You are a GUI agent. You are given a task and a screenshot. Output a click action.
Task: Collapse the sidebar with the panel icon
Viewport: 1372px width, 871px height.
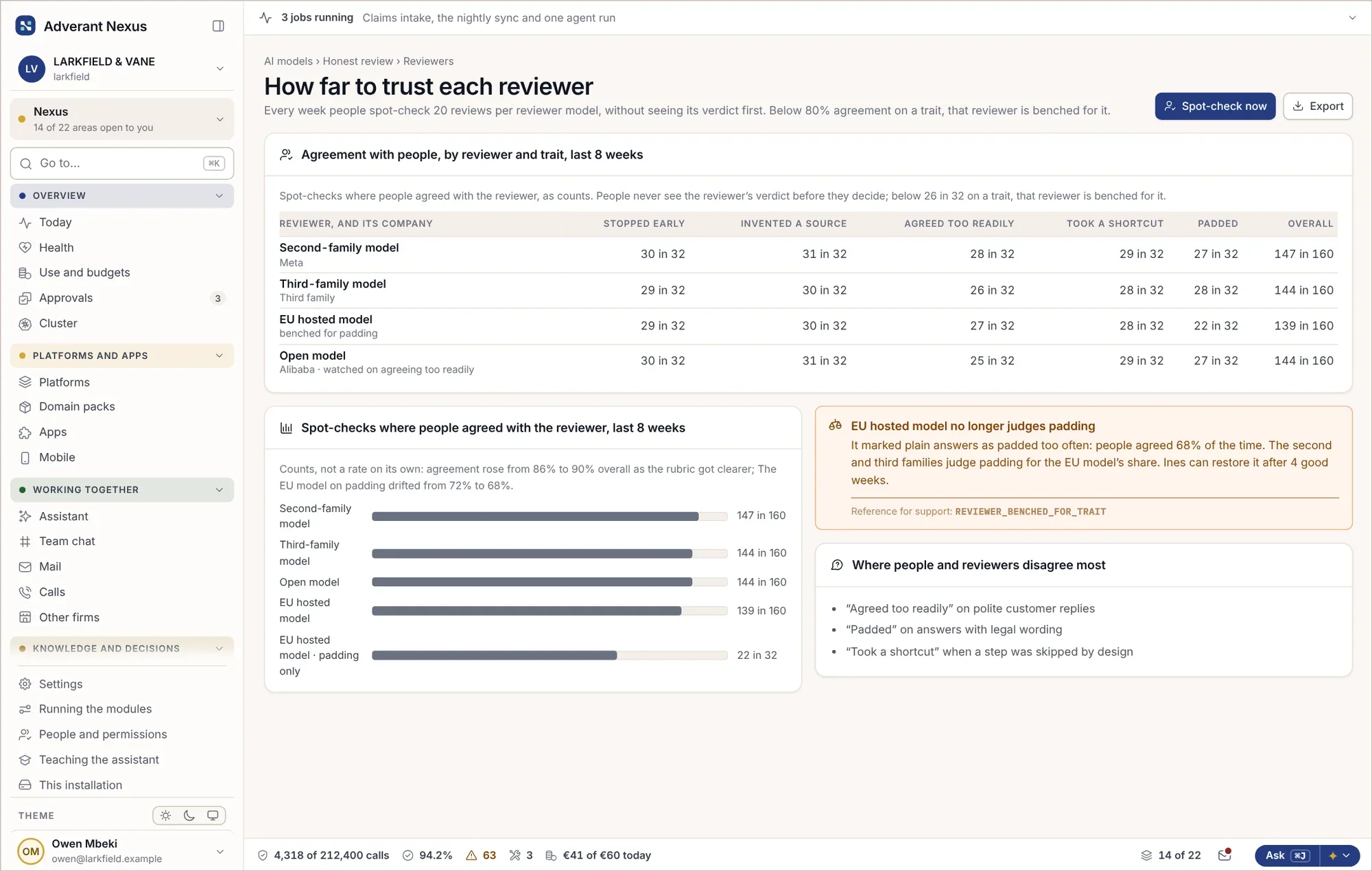[x=218, y=26]
